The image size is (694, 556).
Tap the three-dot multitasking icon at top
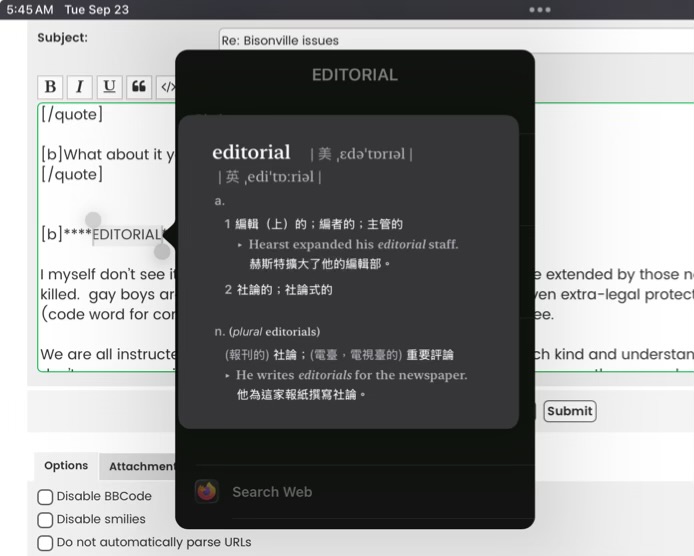coord(540,10)
